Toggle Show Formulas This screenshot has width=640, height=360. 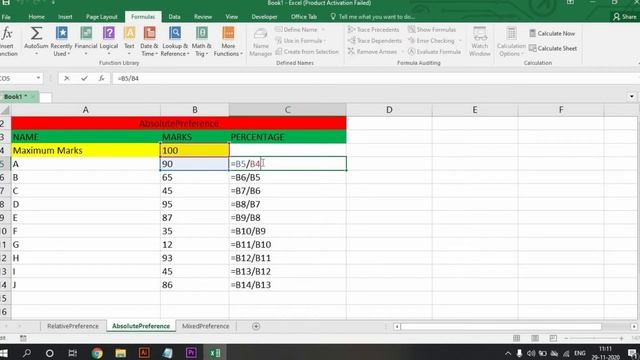click(x=432, y=29)
